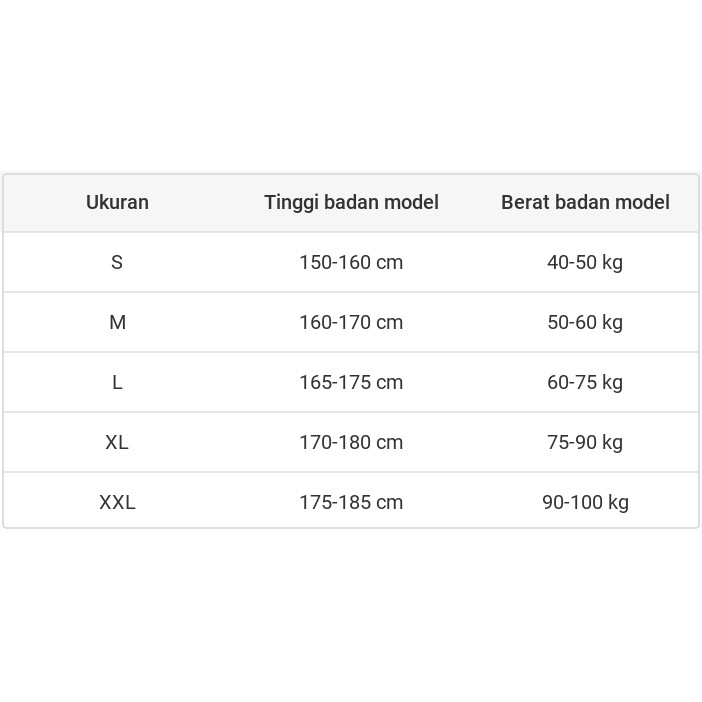Pick the 90-100 kg weight cell
702x702 pixels.
coord(585,502)
